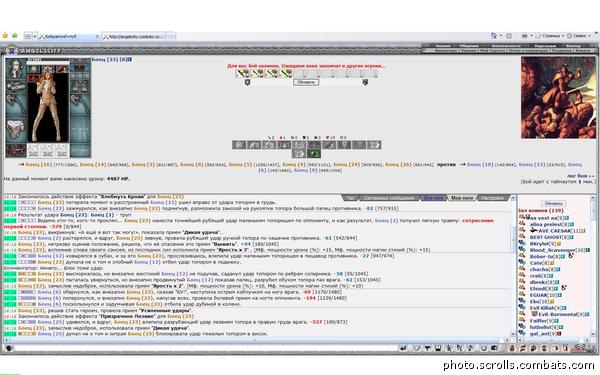Open the Системные сообщения tab

389,198
